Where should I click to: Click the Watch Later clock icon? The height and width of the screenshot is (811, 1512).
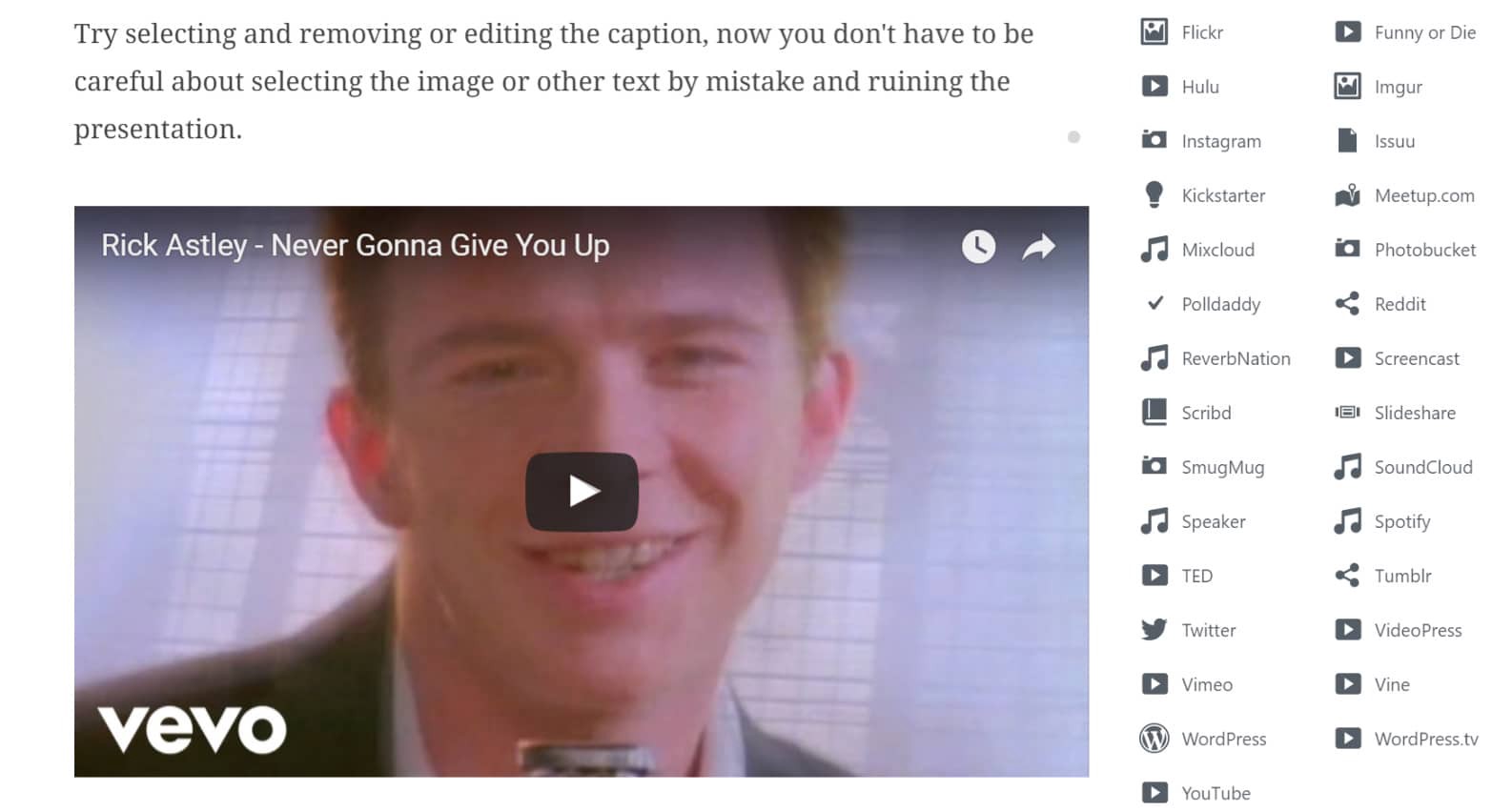click(978, 246)
